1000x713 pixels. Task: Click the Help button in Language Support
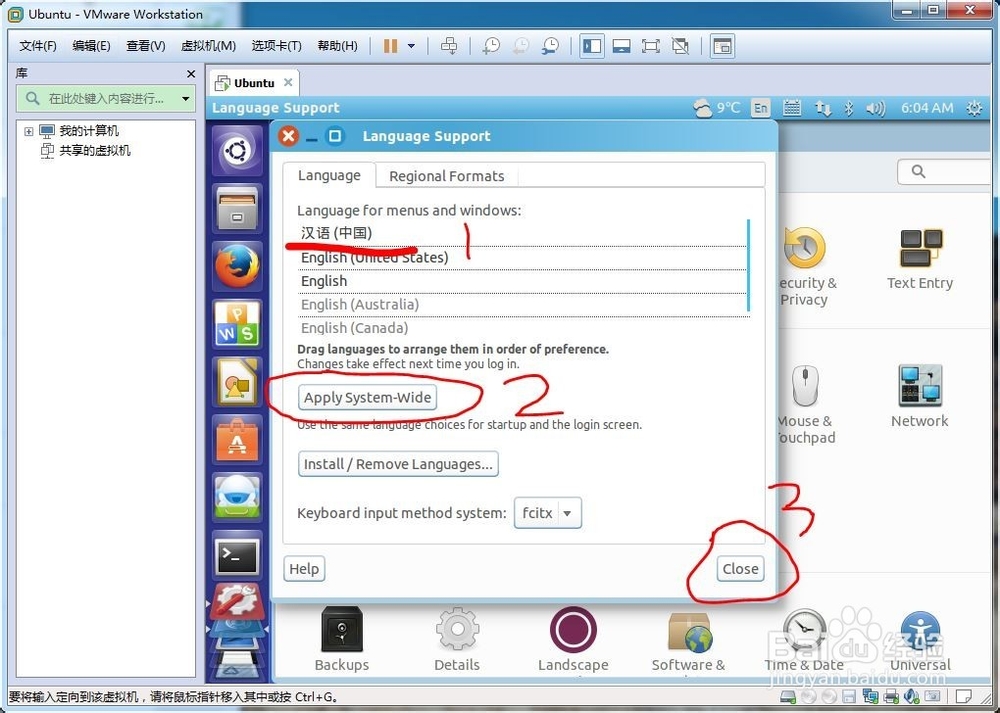[x=304, y=568]
